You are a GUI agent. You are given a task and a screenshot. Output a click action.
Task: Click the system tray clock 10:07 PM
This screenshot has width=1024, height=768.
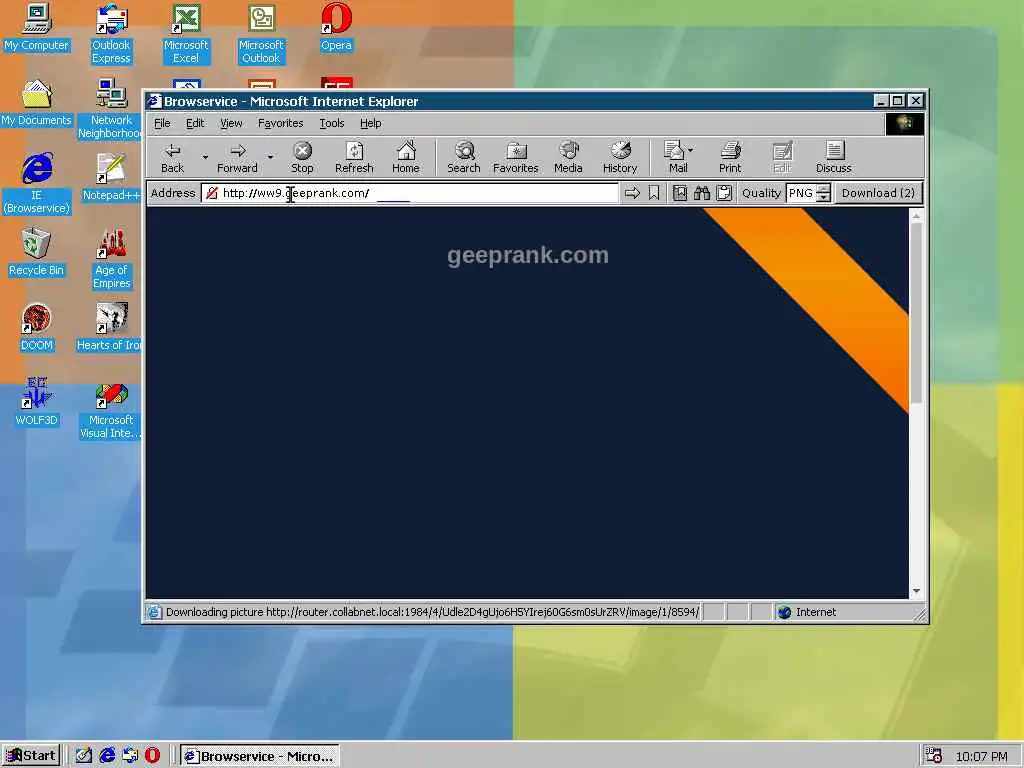coord(982,756)
